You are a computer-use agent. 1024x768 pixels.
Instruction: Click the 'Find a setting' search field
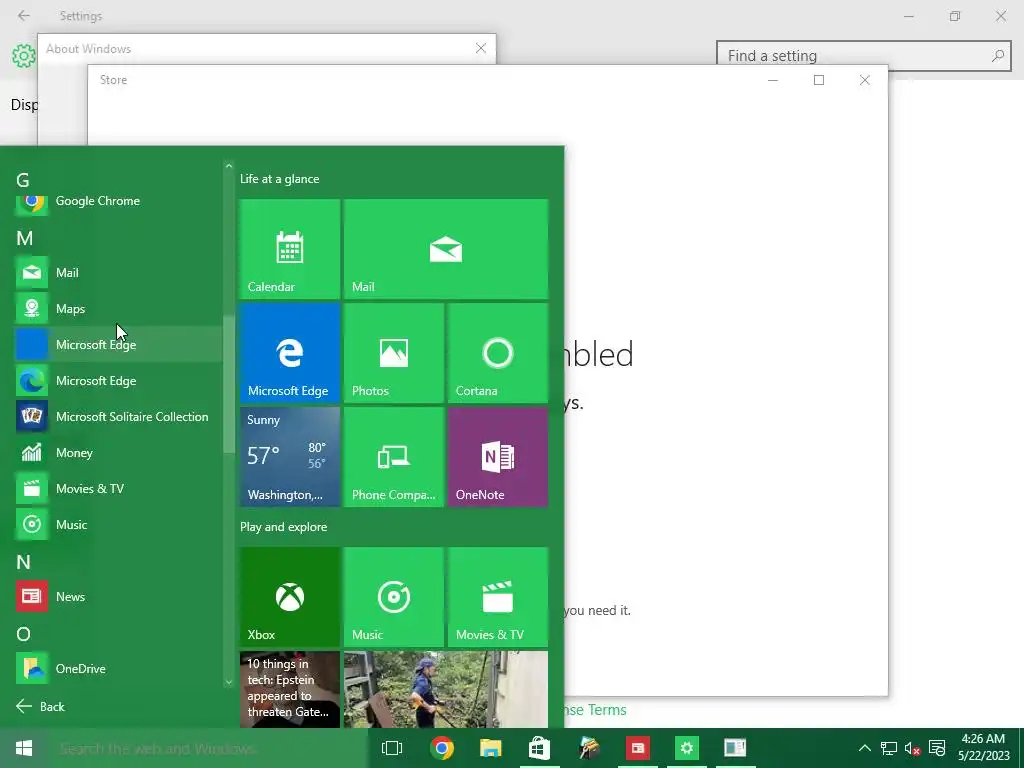(x=863, y=56)
